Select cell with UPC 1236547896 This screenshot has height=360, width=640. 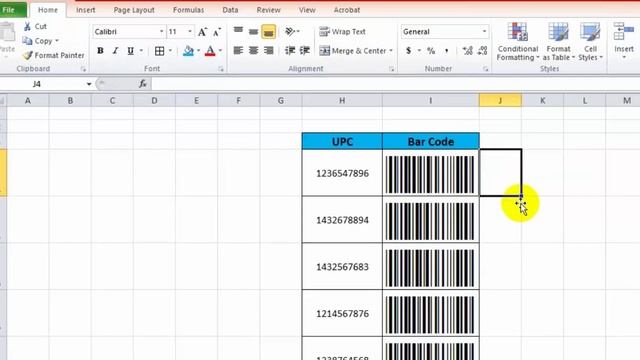click(342, 173)
